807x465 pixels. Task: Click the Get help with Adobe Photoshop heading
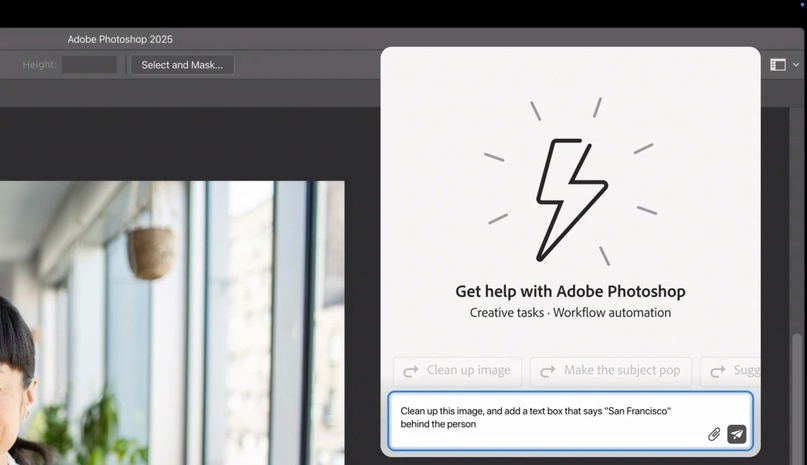coord(570,291)
